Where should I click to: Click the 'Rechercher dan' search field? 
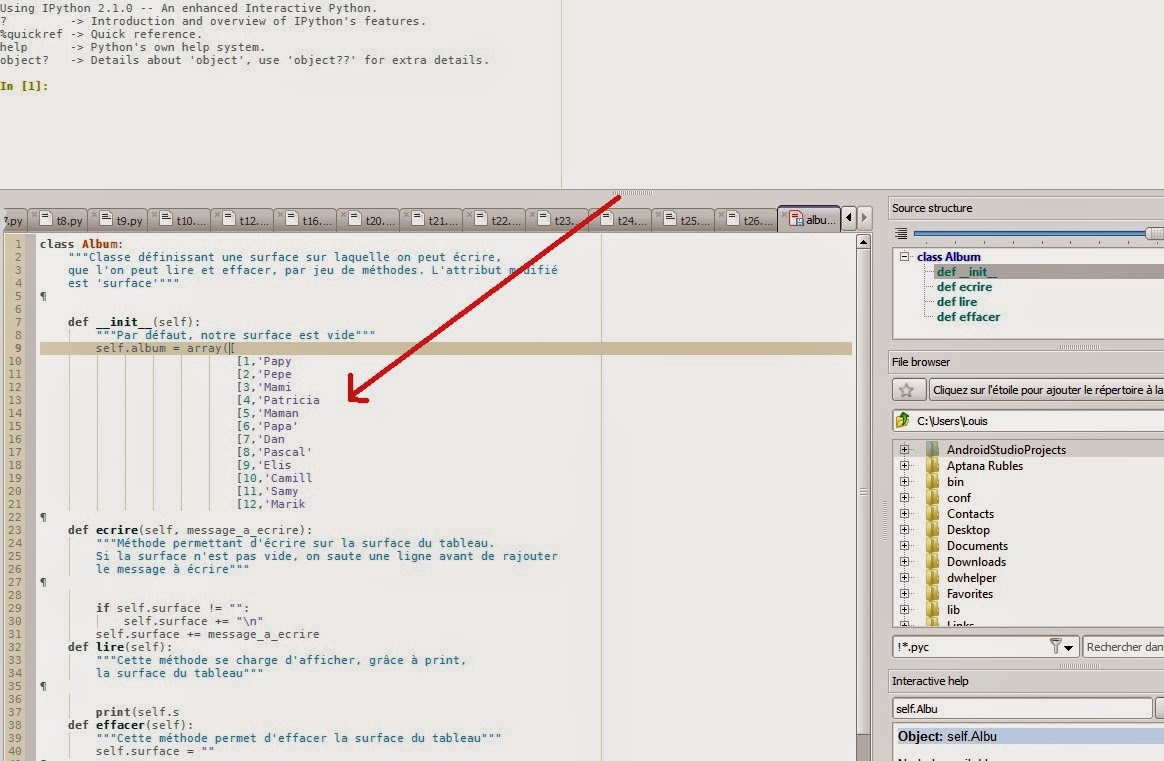pos(1123,647)
